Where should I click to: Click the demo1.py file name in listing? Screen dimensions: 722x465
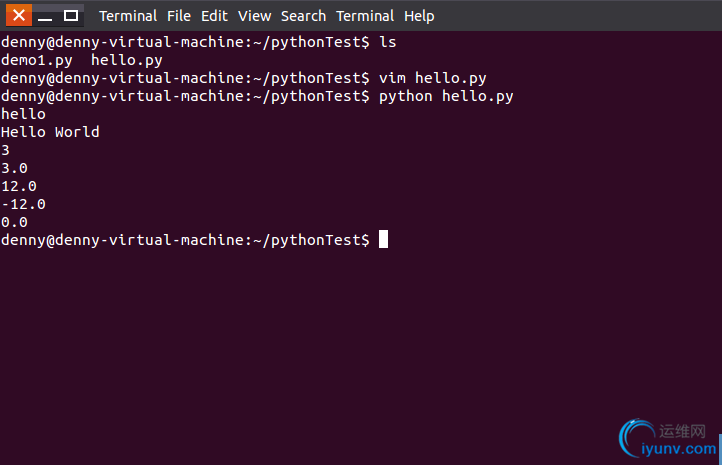pos(37,61)
